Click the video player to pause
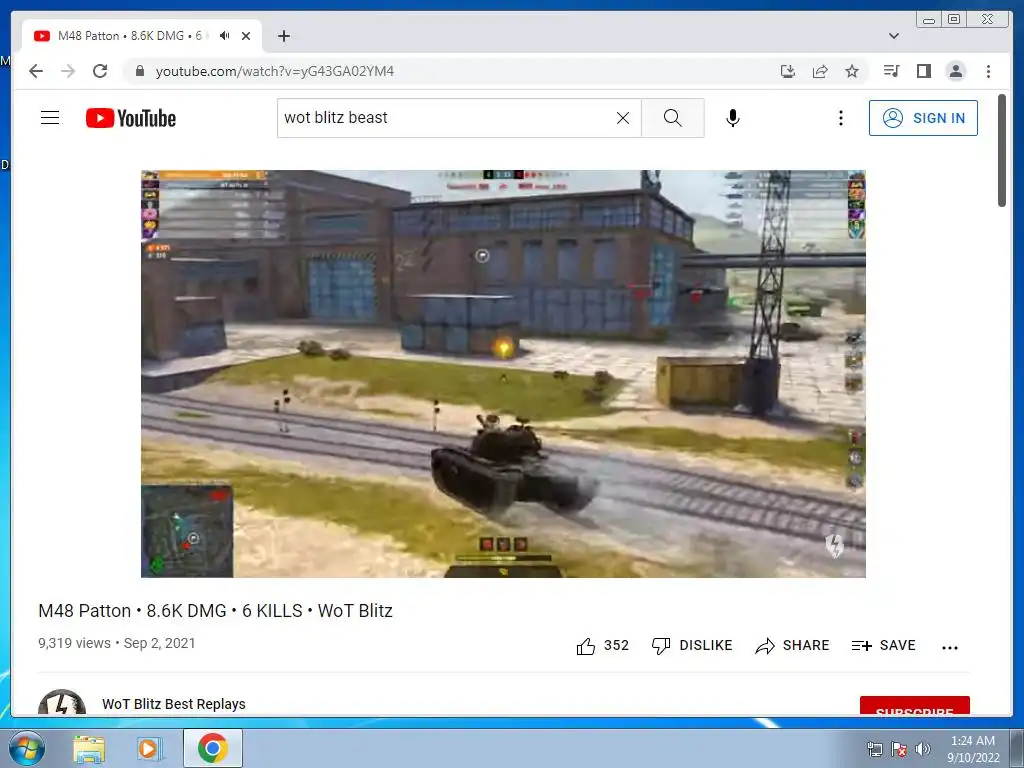1024x768 pixels. [503, 374]
